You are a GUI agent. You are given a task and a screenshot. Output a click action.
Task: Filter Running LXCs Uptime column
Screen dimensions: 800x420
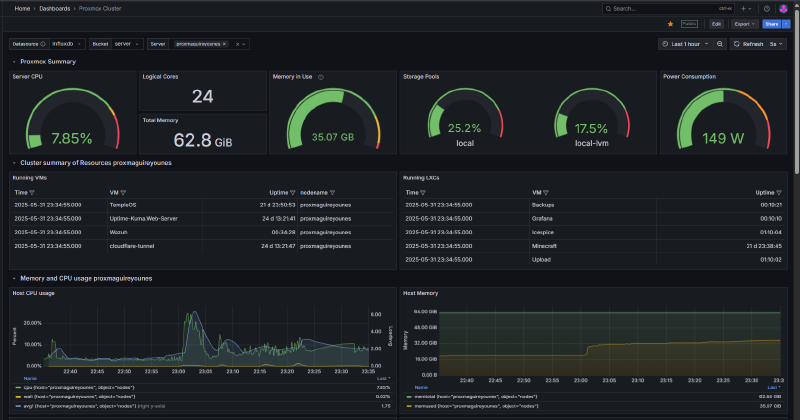[x=779, y=193]
